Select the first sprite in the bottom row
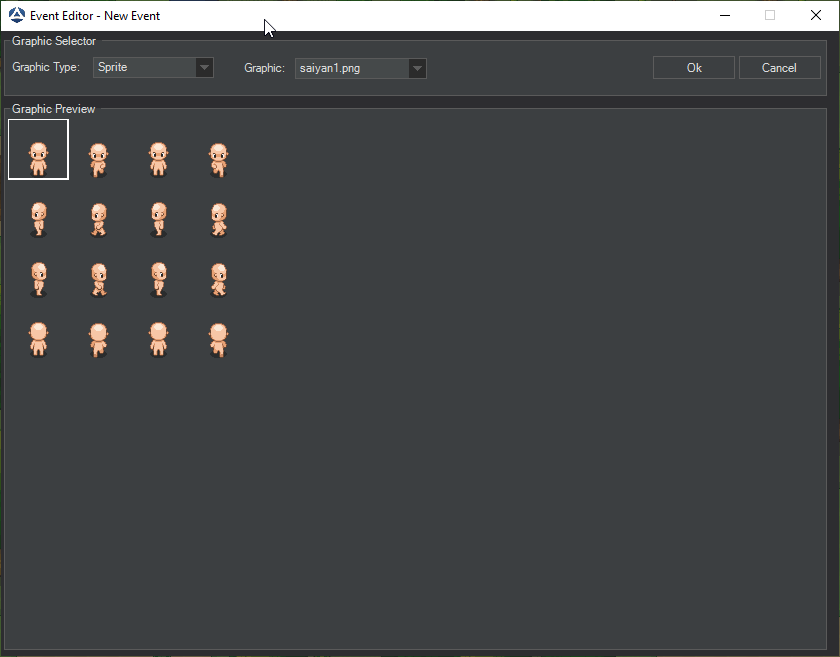This screenshot has height=657, width=840. [38, 339]
